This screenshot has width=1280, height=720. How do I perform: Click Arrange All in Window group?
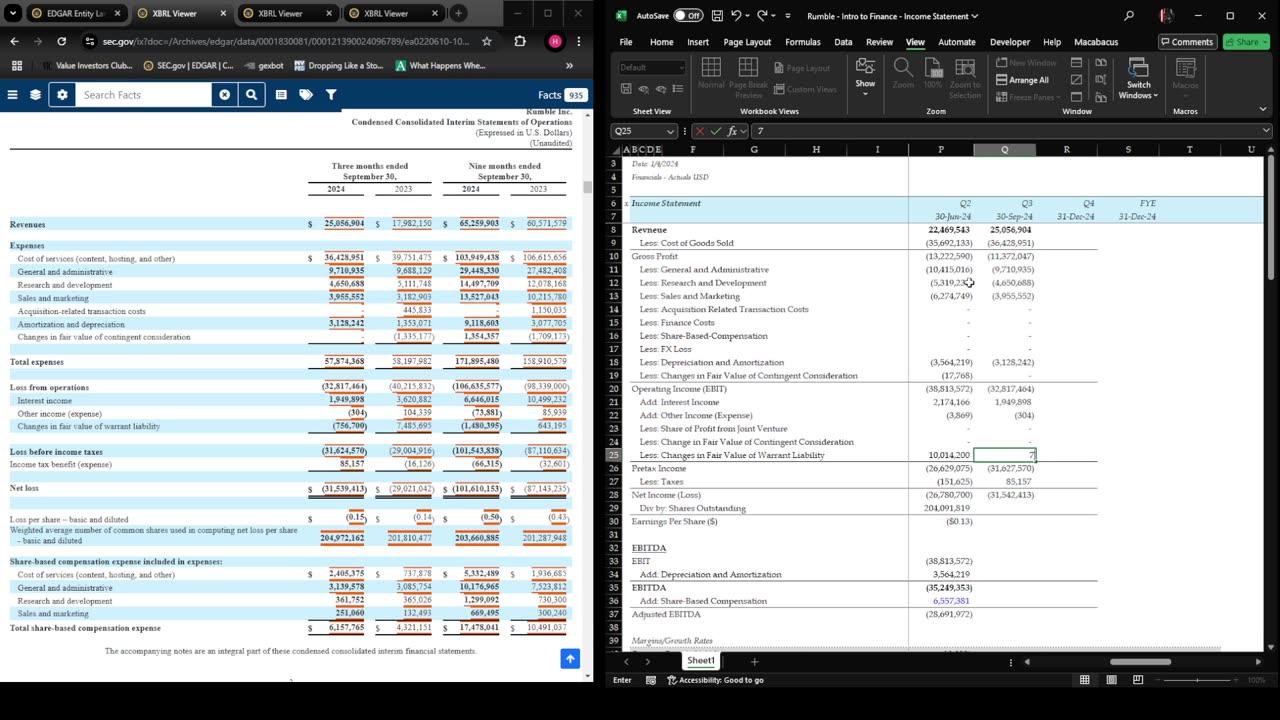(x=1022, y=80)
